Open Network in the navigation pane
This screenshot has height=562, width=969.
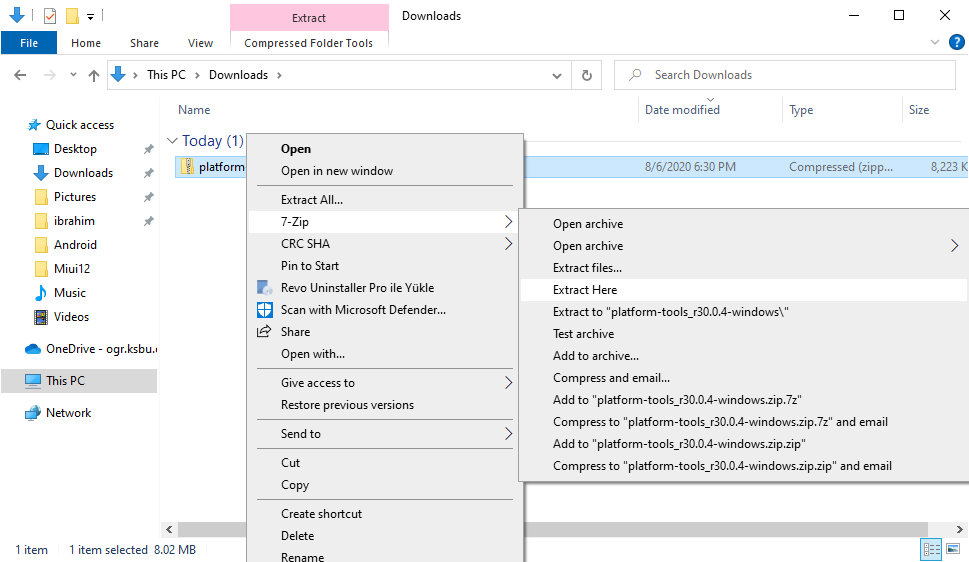click(68, 413)
